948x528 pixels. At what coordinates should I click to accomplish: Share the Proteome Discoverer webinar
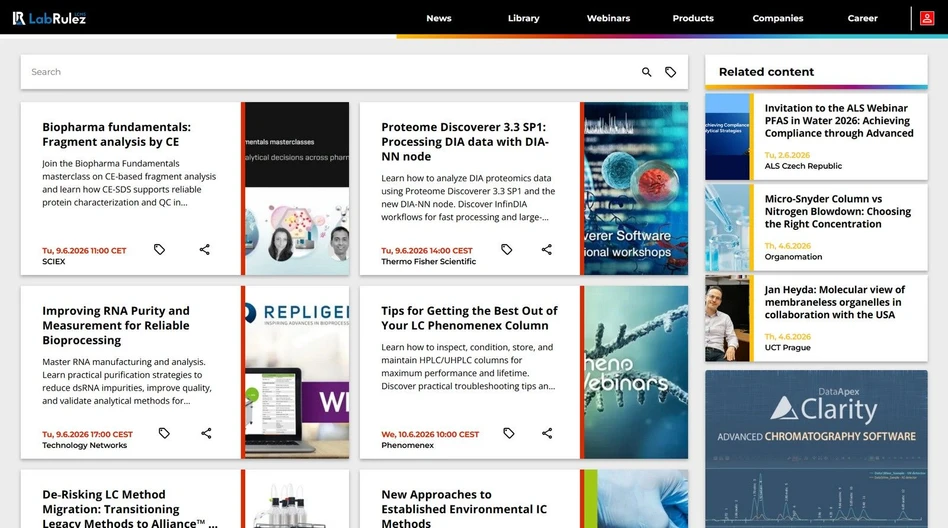click(547, 249)
